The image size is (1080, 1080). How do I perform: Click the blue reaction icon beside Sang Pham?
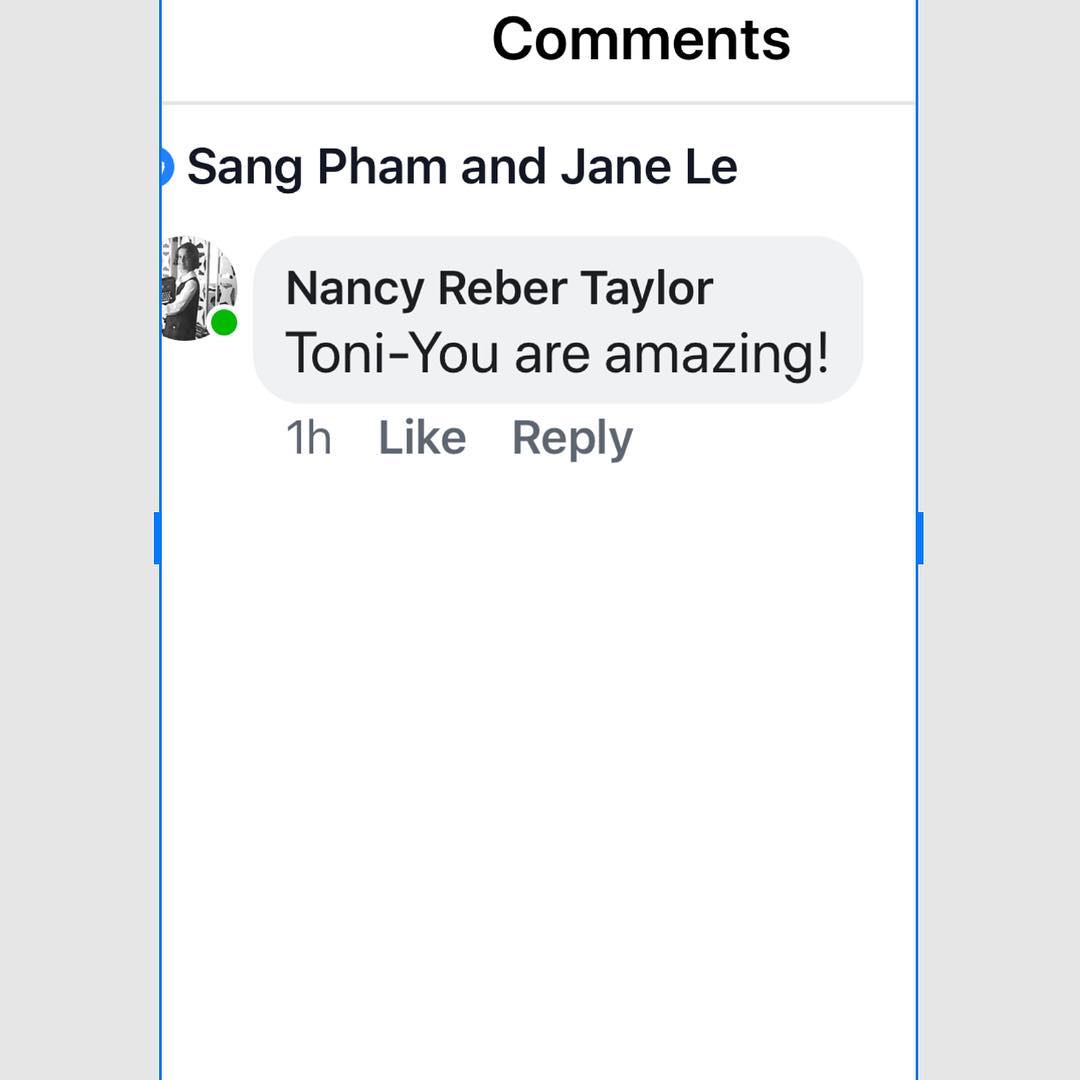(x=167, y=167)
